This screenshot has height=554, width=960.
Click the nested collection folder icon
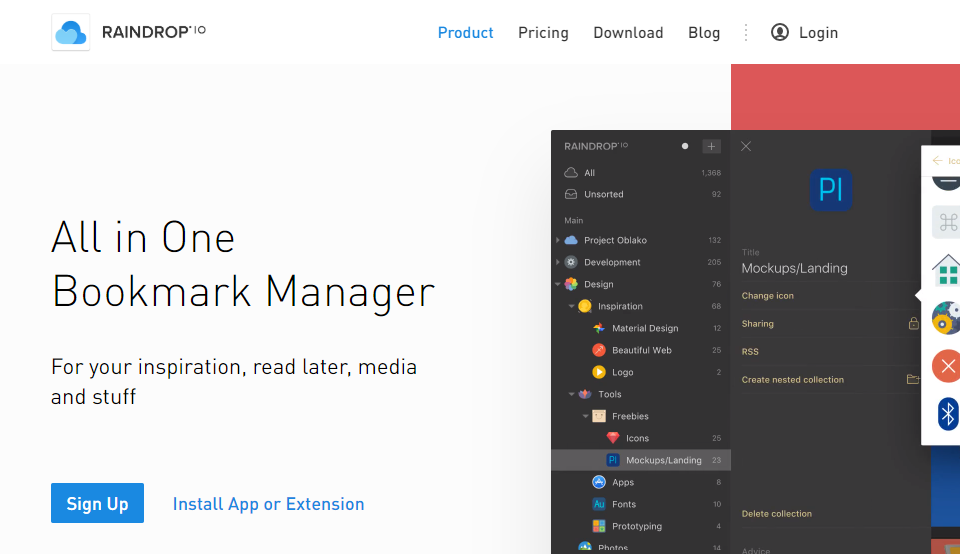coord(913,380)
